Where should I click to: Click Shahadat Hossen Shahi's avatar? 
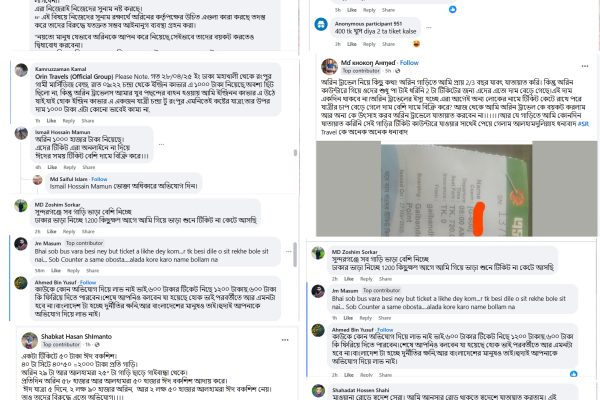tap(318, 391)
